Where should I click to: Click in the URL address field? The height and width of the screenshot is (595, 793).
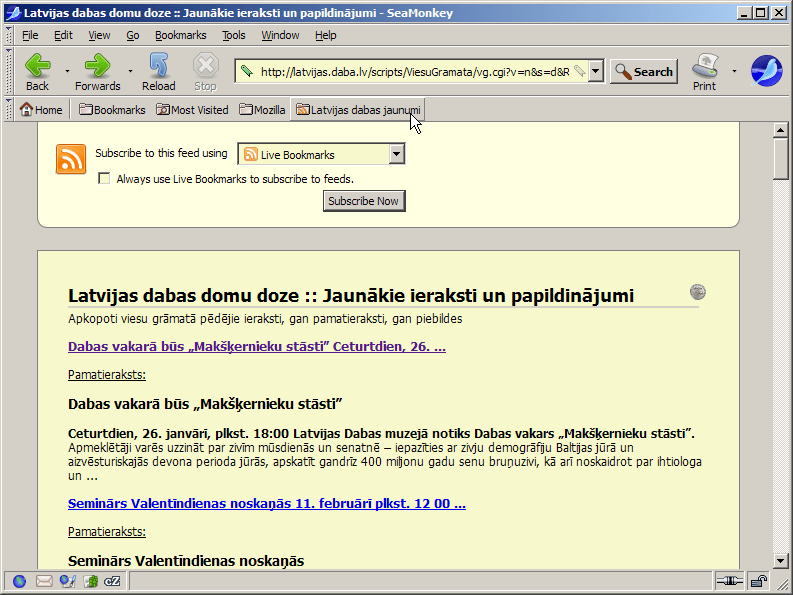(x=415, y=71)
